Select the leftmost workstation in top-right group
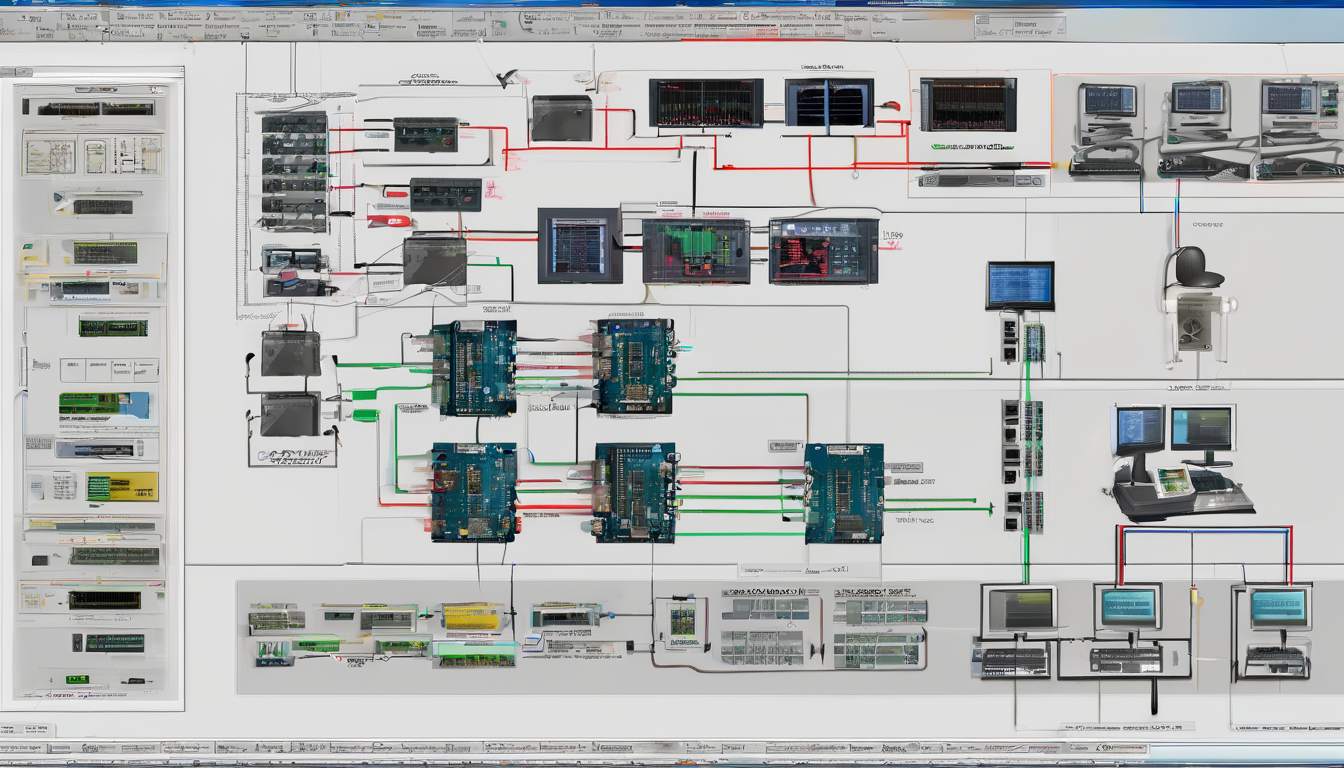The width and height of the screenshot is (1344, 768). pos(1106,130)
